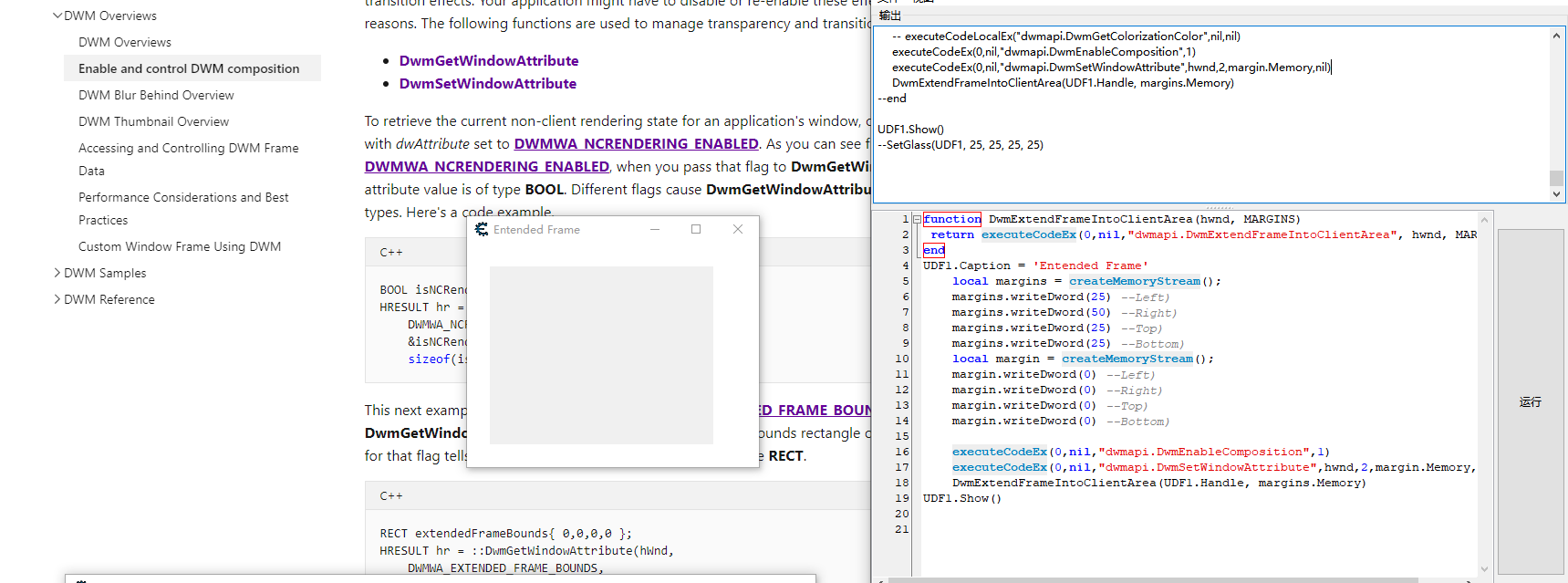Click the code editor's scroll-up arrow
This screenshot has height=583, width=1568.
pyautogui.click(x=1484, y=220)
